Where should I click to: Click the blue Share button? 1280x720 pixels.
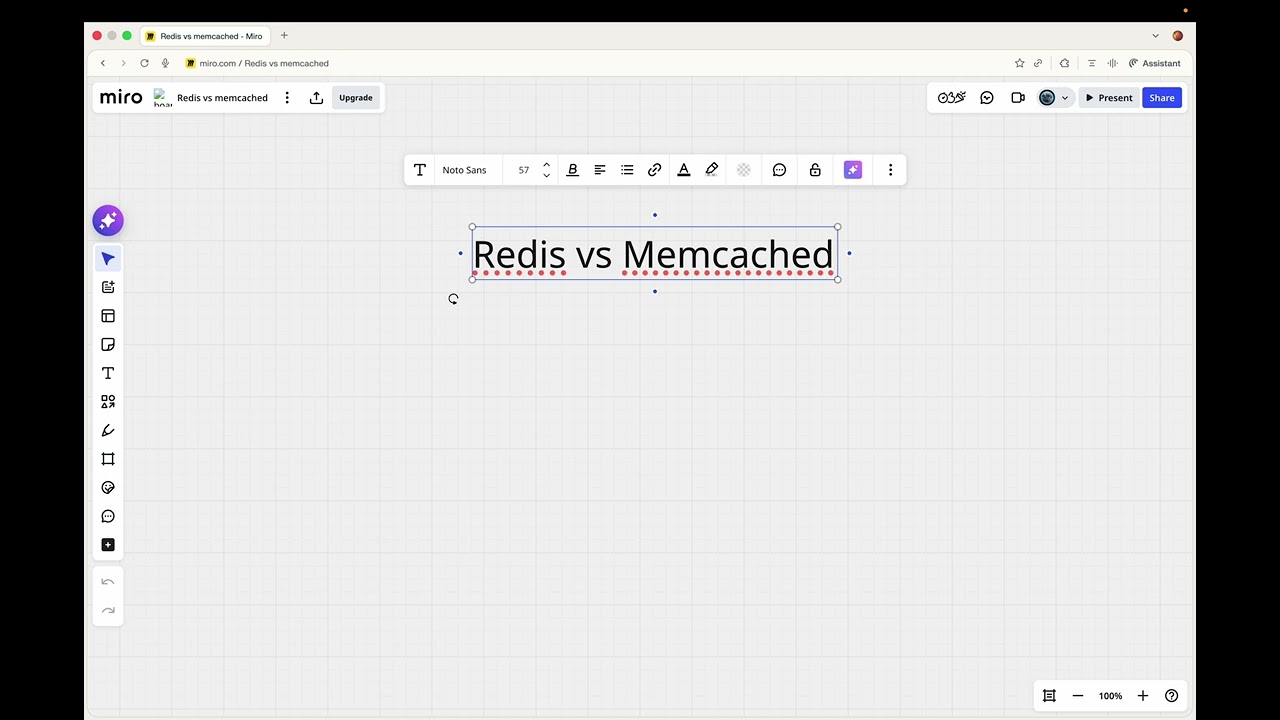(x=1162, y=98)
